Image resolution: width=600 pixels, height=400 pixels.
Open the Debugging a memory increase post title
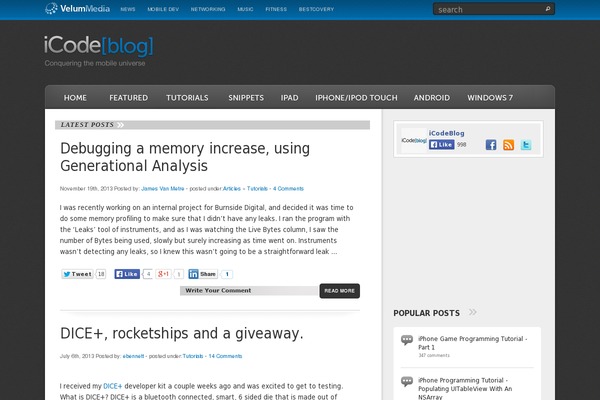[x=185, y=157]
